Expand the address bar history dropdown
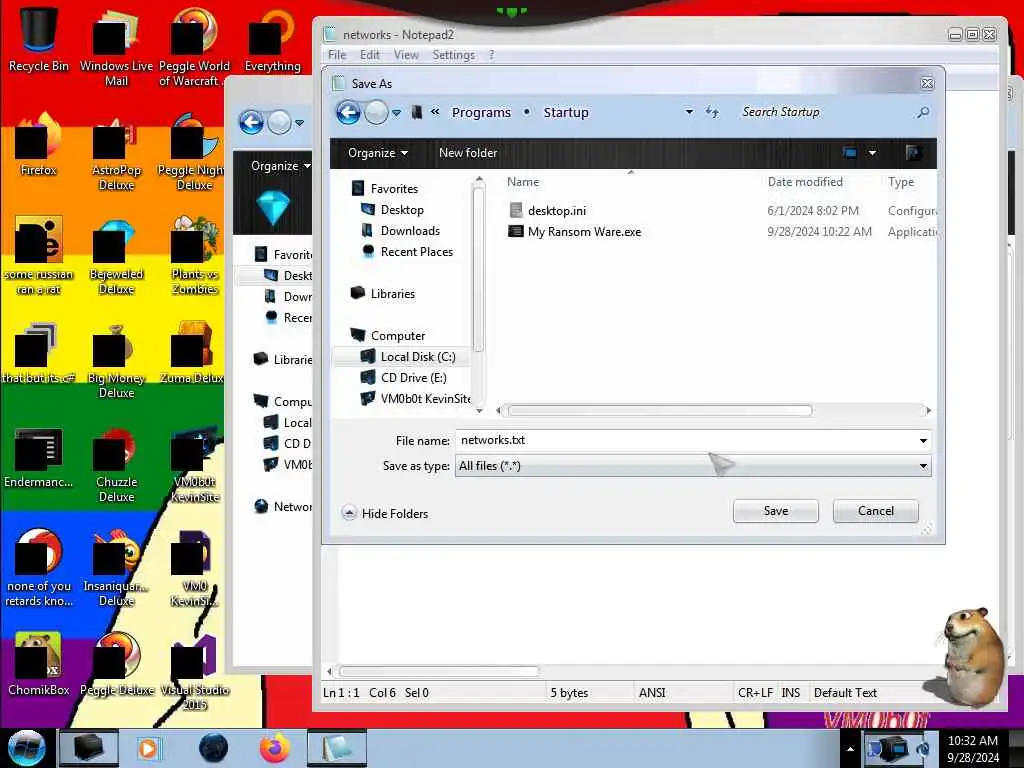Viewport: 1024px width, 768px height. pos(689,112)
